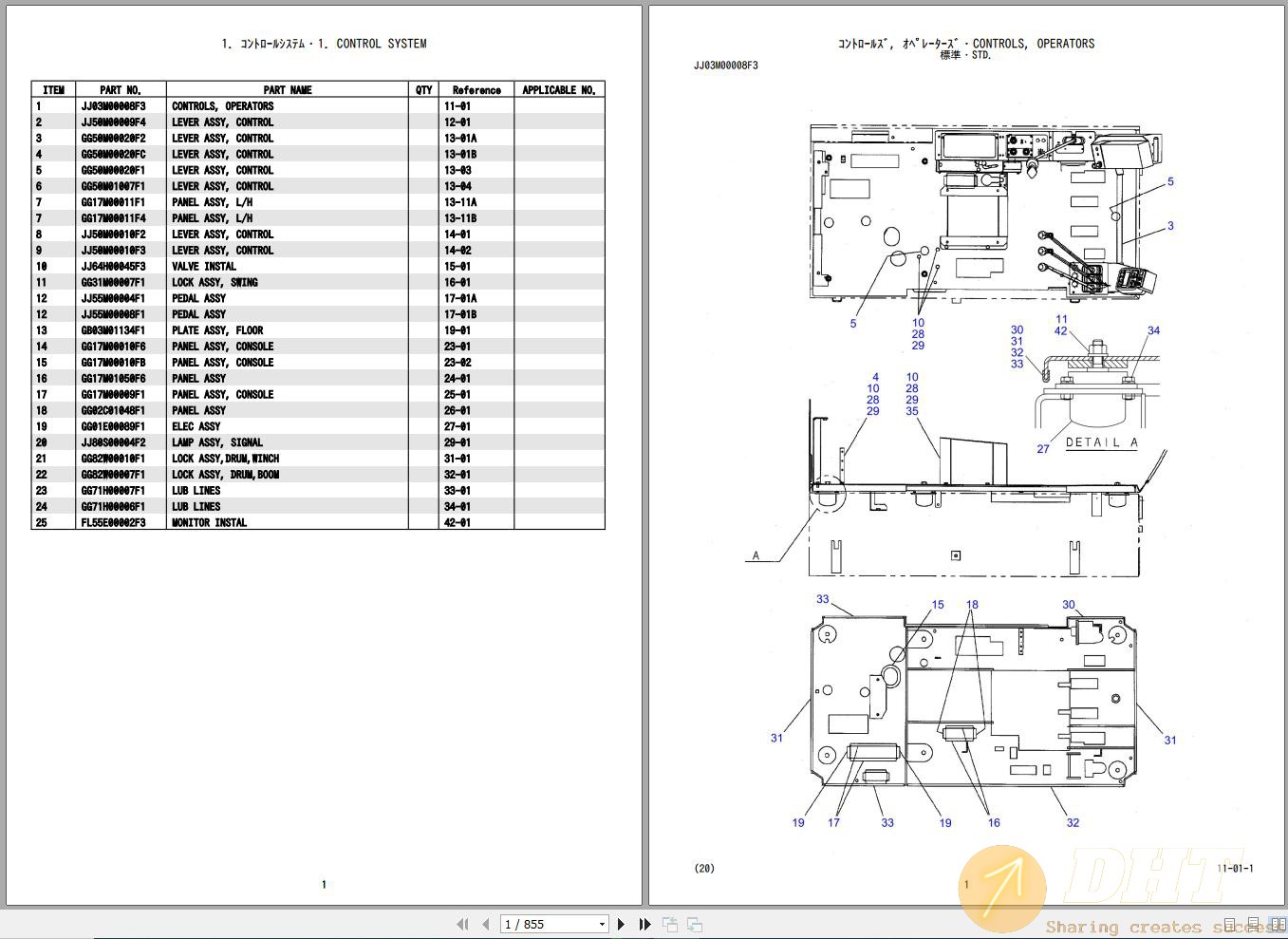Click part name LOCK ASSY, DRUM,BOOM
1288x939 pixels.
pos(225,475)
